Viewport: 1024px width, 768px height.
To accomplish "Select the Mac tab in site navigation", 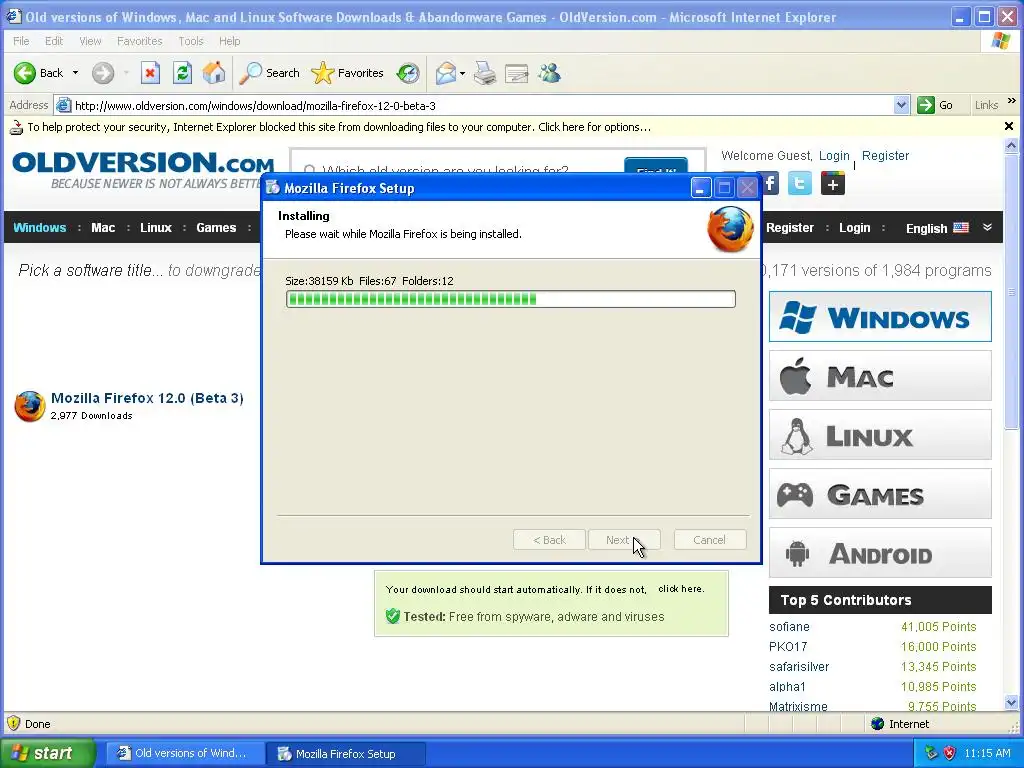I will (x=103, y=228).
